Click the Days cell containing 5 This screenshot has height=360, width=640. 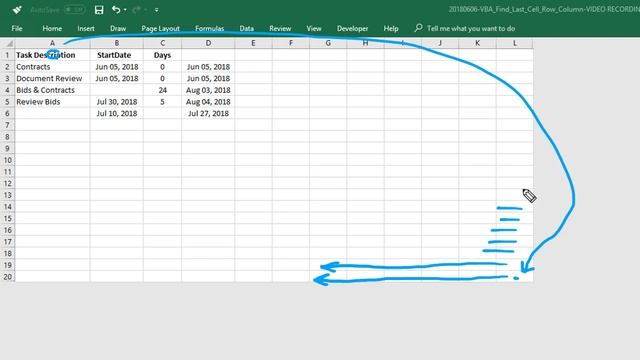(x=162, y=102)
